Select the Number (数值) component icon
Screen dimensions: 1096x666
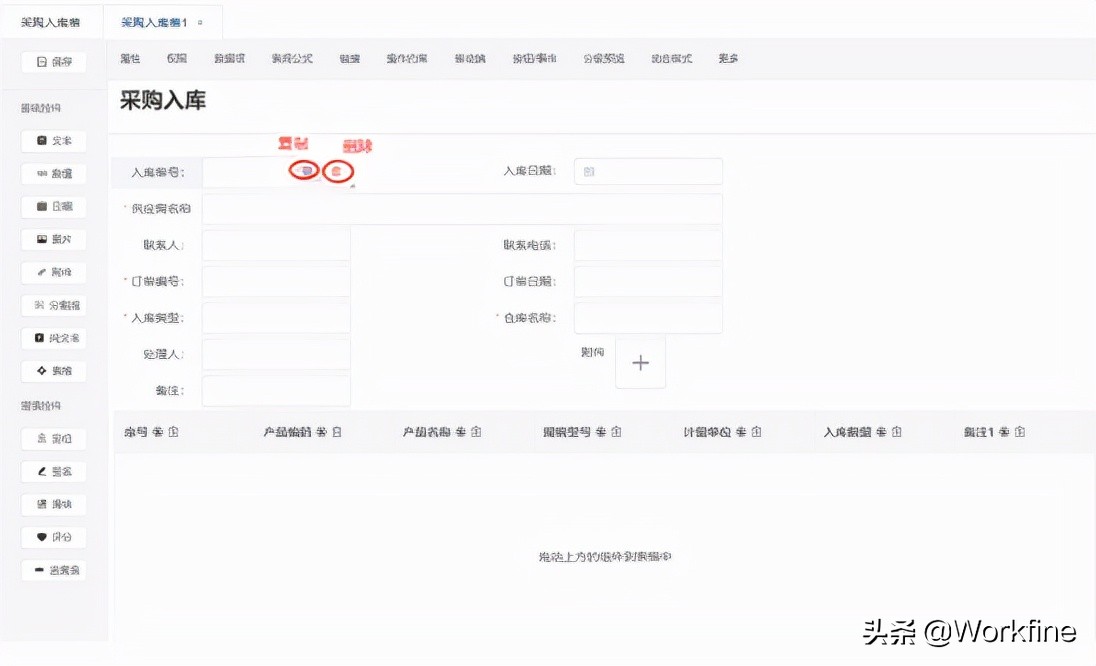(53, 173)
